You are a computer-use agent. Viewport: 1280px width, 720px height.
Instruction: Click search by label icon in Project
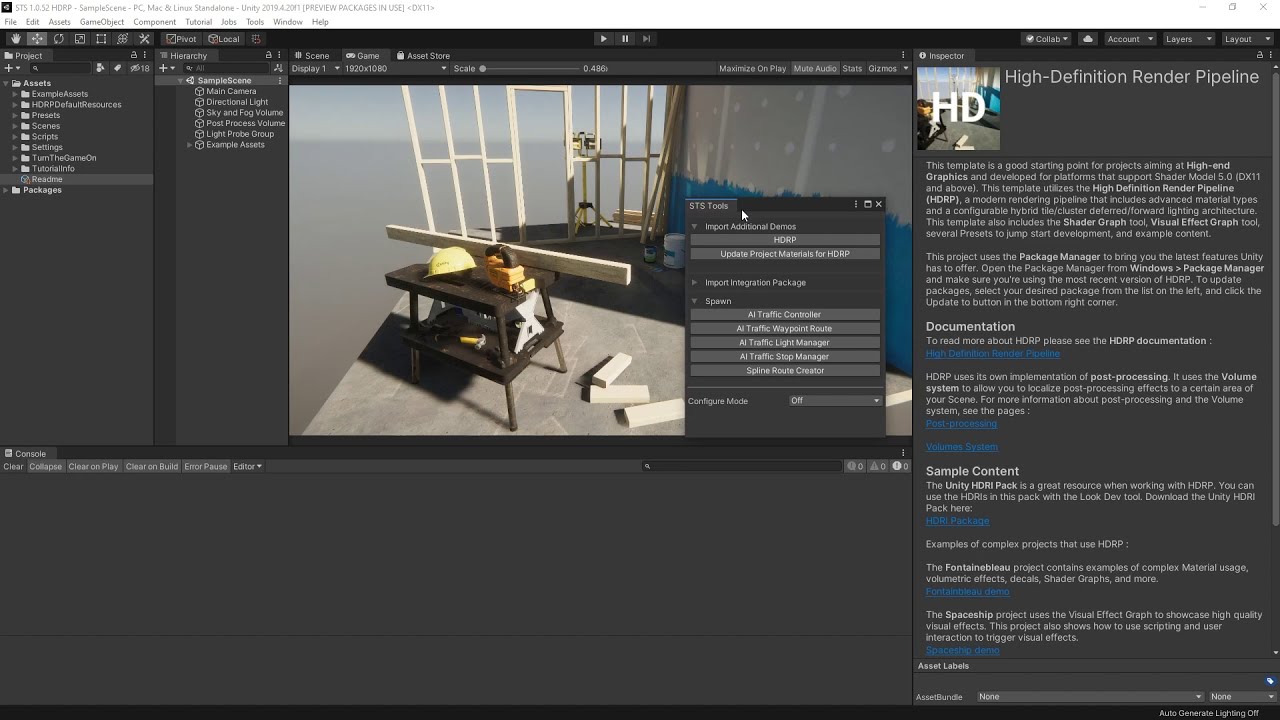click(x=117, y=68)
